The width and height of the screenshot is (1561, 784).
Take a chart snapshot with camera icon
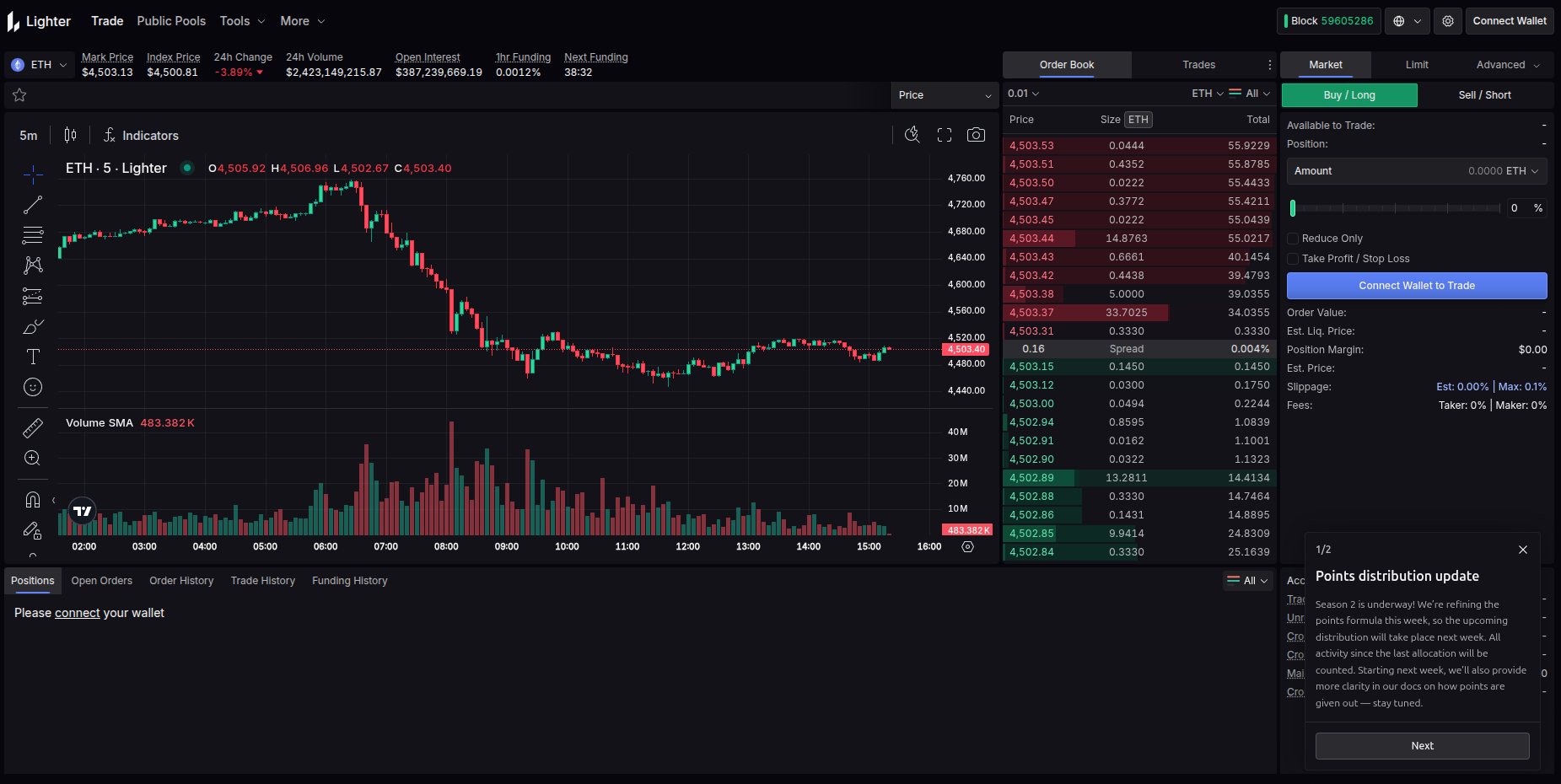click(976, 135)
